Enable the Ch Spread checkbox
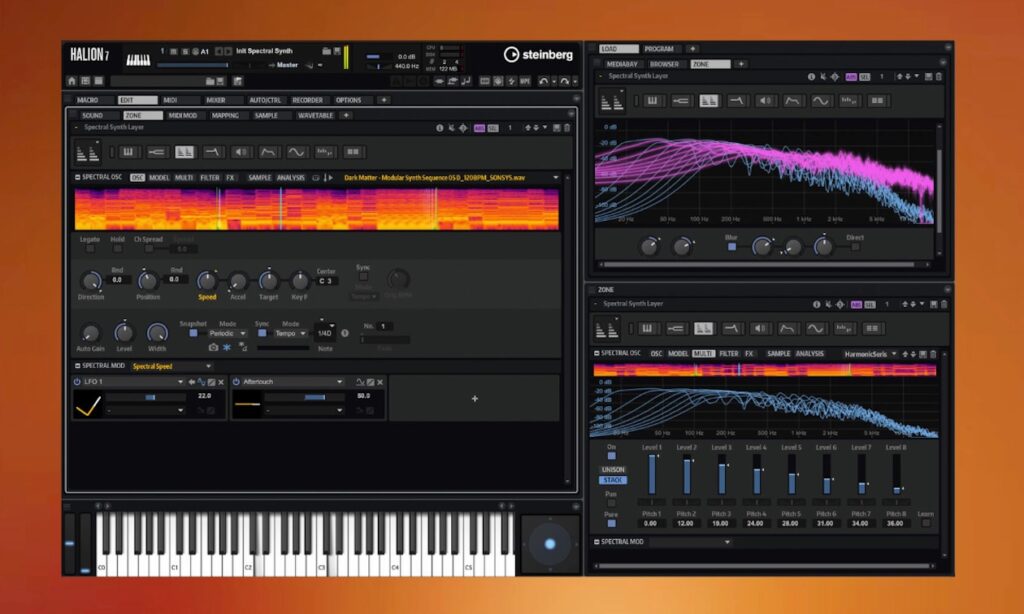1024x614 pixels. (149, 249)
